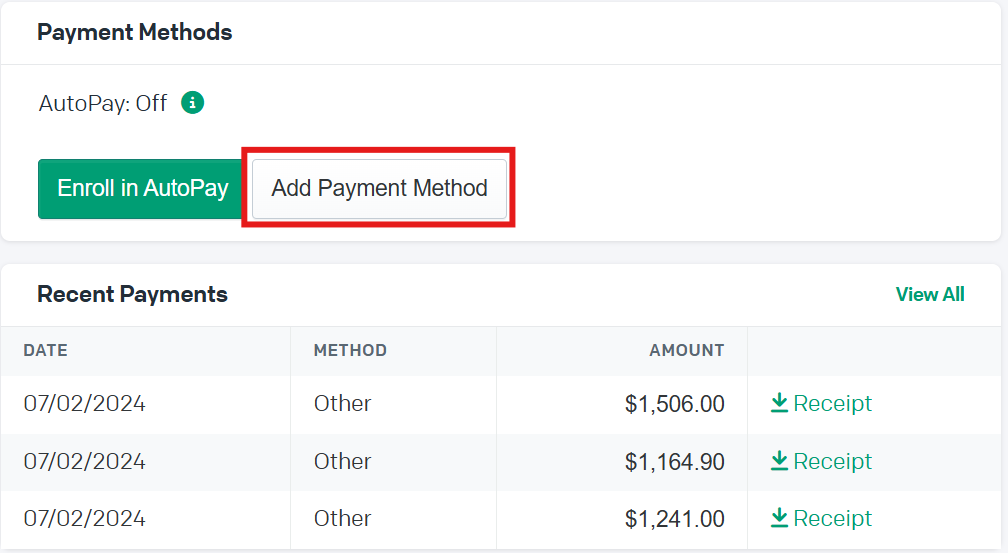Click the Payment Methods section heading

(134, 32)
